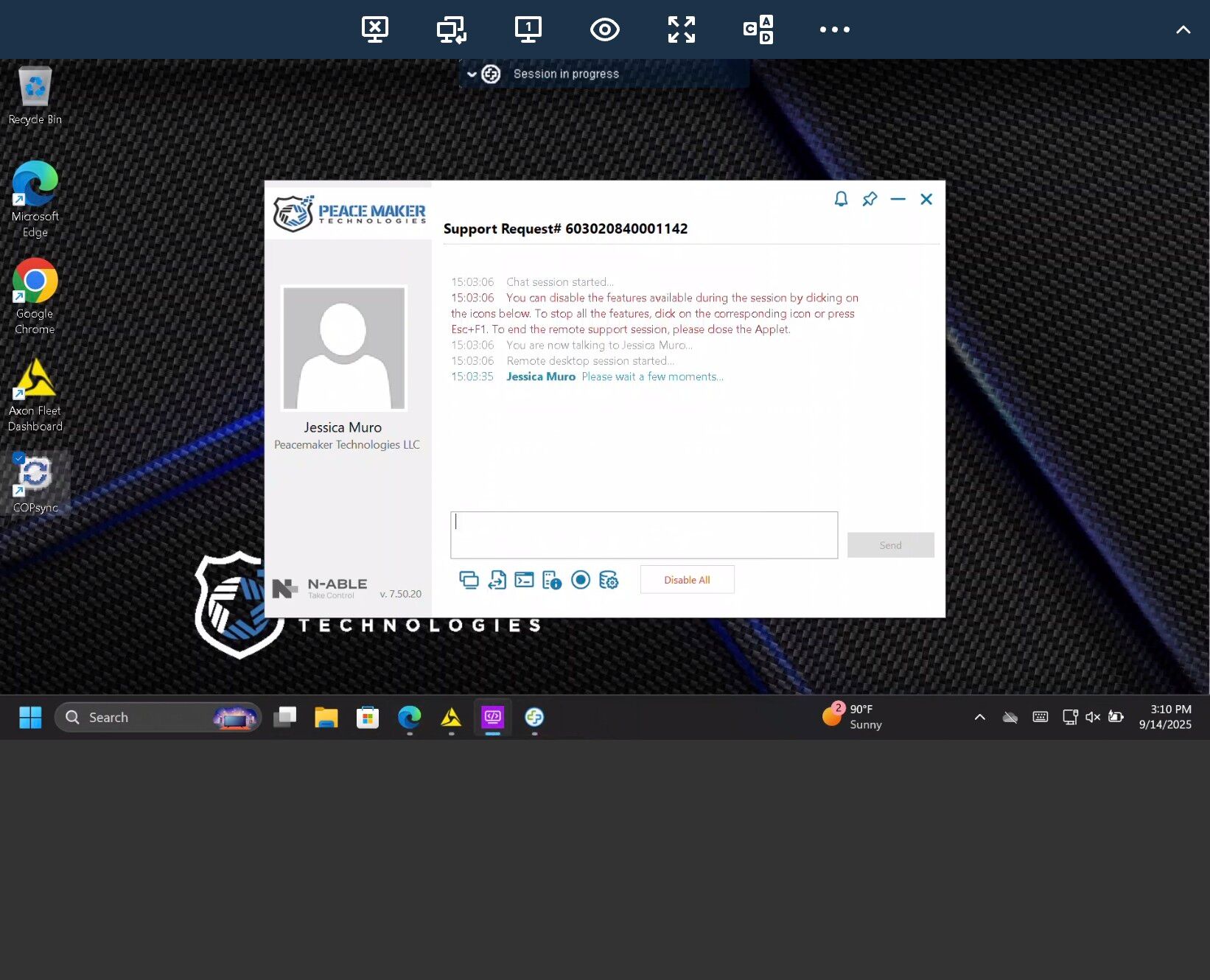
Task: Pin the support request window
Action: pyautogui.click(x=870, y=199)
